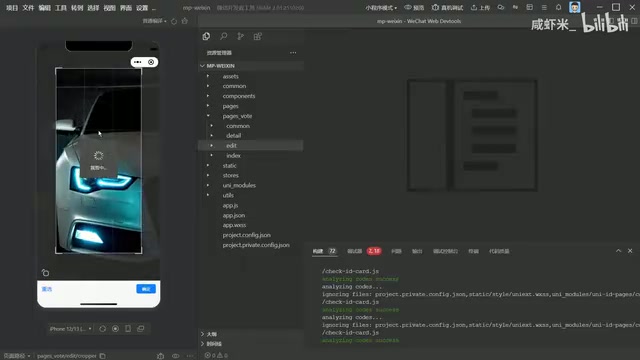Open the project menu (项目)
Viewport: 640px width, 360px height.
pos(12,8)
